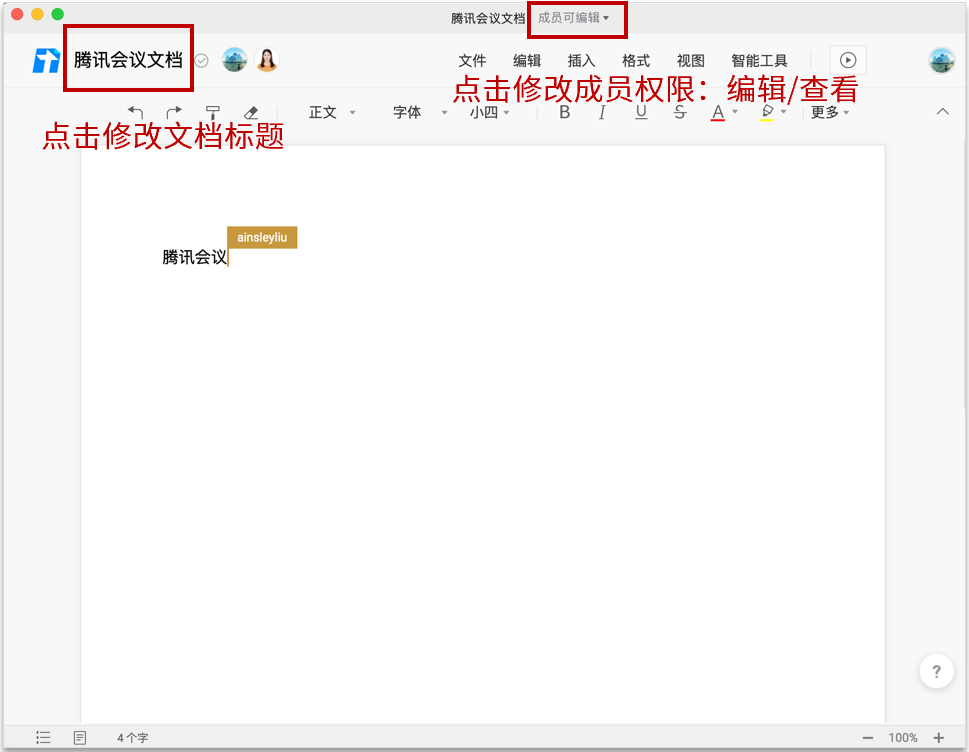Click the 100% zoom level value

tap(903, 738)
